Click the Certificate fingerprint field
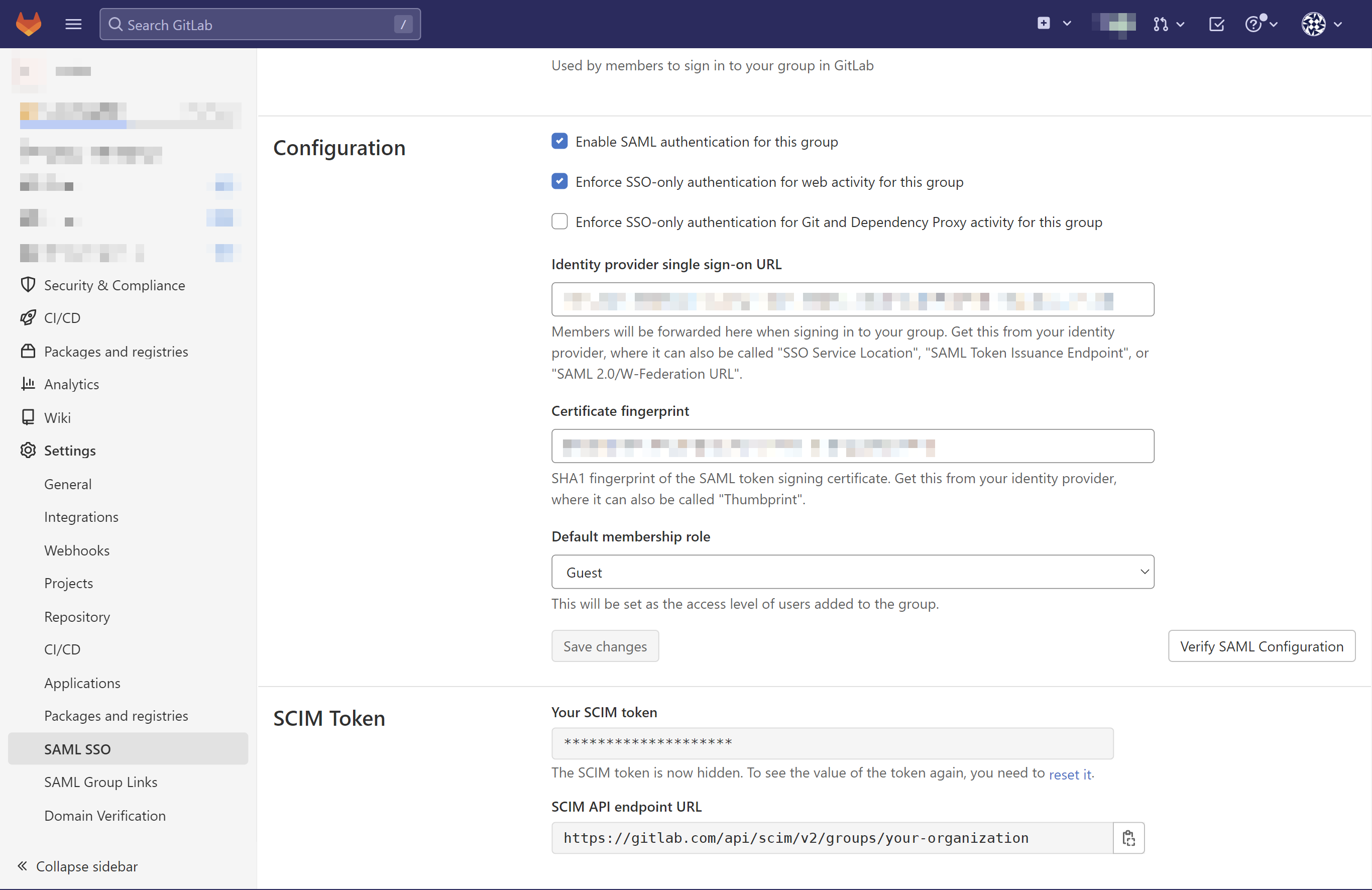 (853, 446)
